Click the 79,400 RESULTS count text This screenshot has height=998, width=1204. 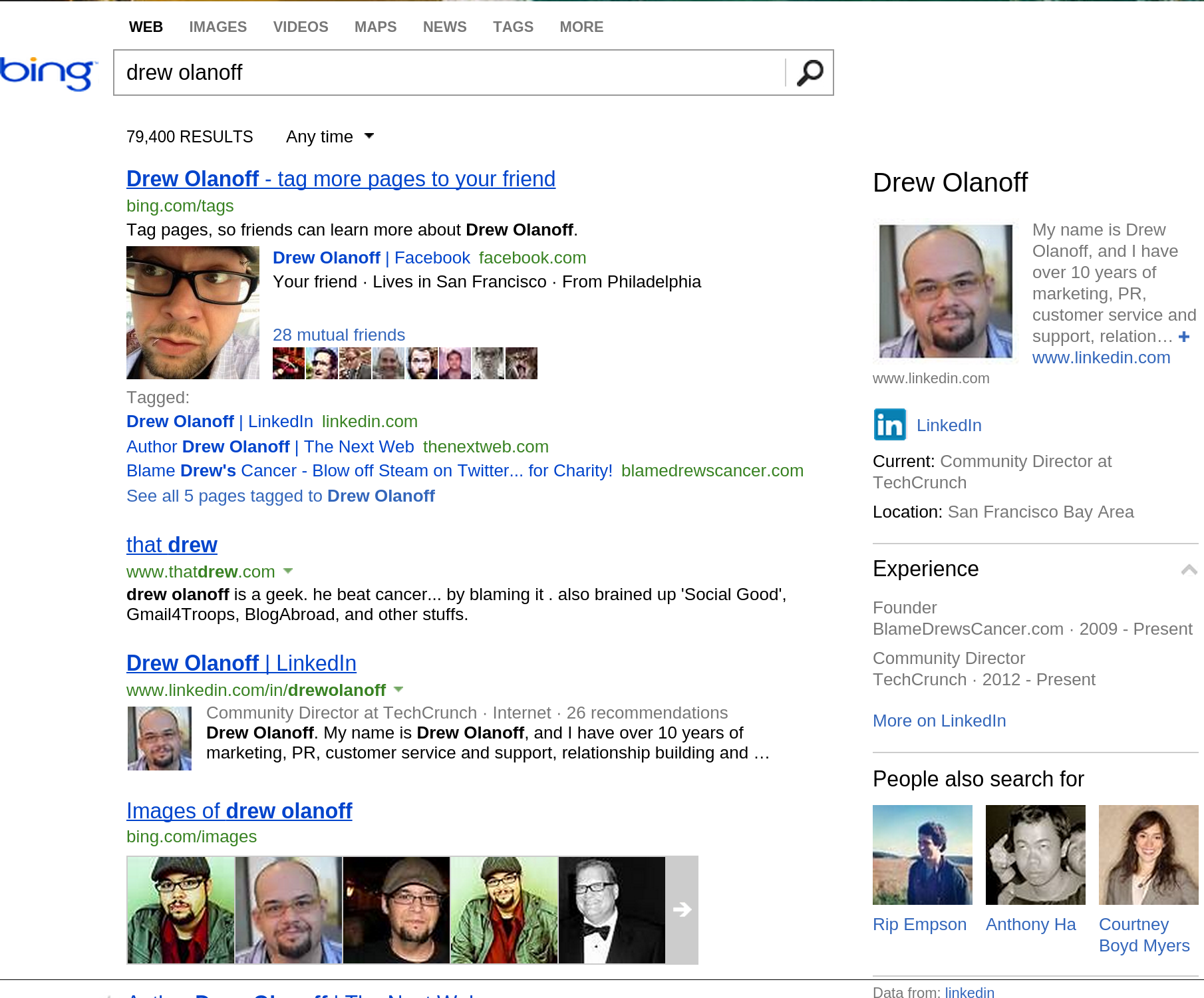coord(190,136)
